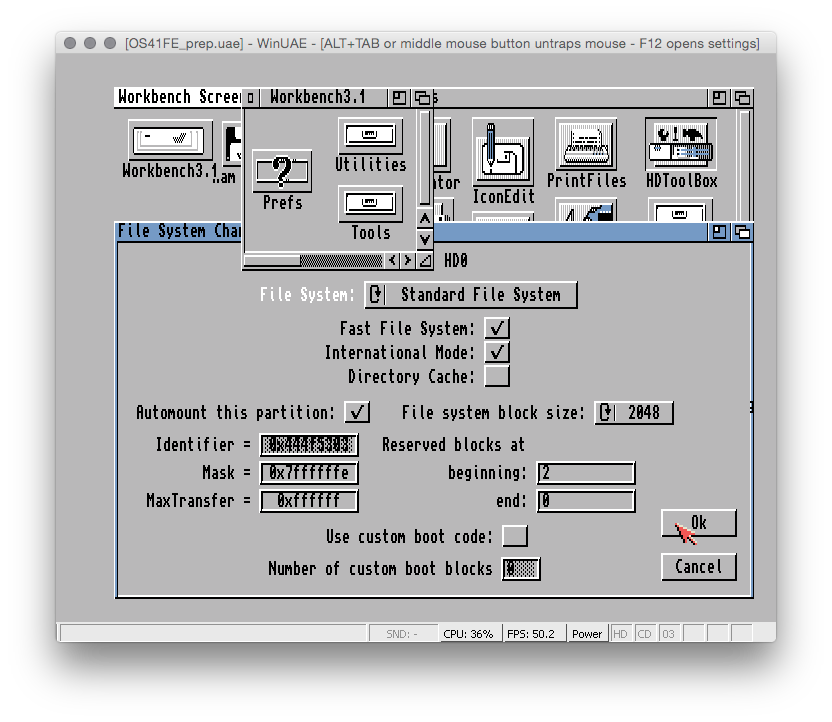Viewport: 832px width, 722px height.
Task: Click Workbench3.1 window close gadget
Action: click(250, 98)
